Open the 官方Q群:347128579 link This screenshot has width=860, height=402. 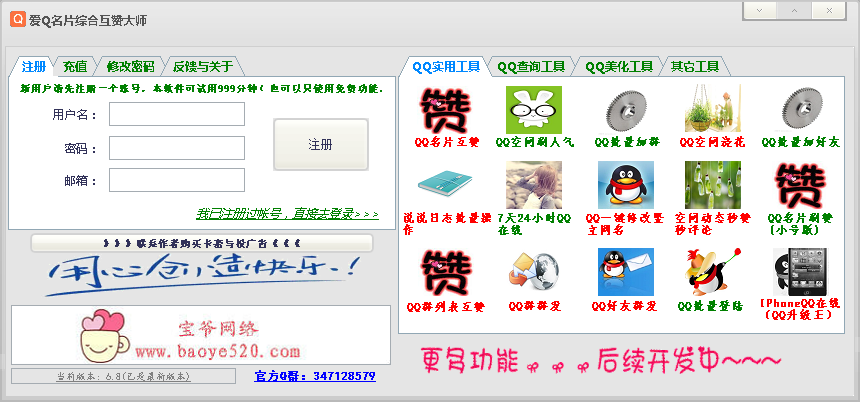[315, 376]
